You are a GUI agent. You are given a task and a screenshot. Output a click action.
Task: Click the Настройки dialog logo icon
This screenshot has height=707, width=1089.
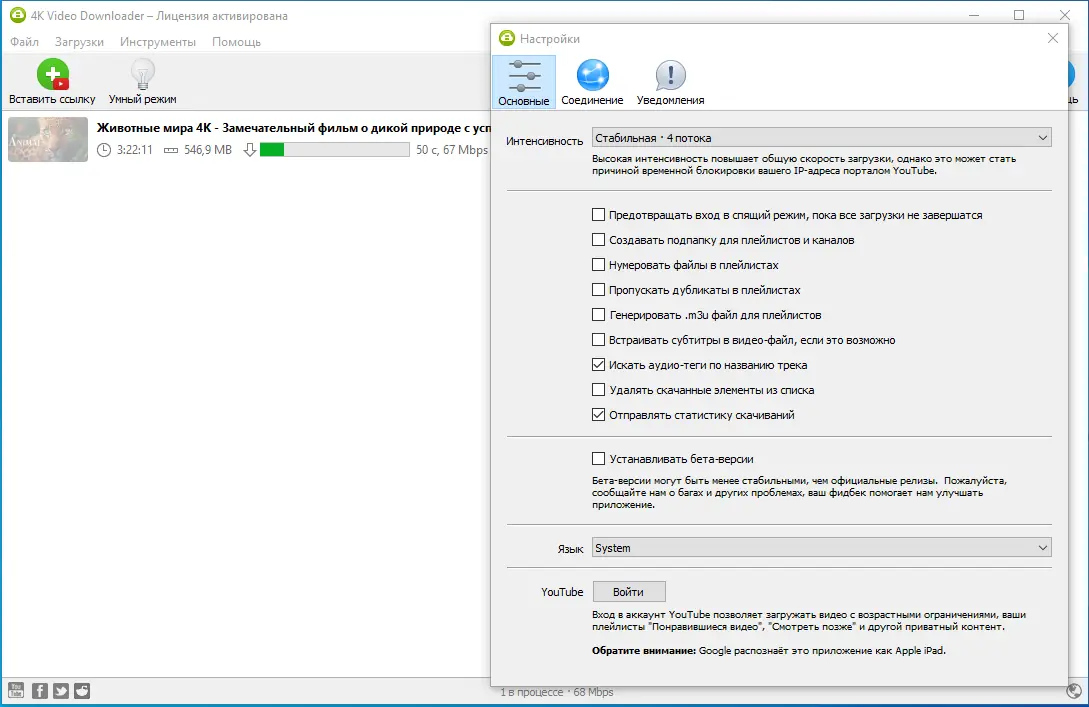point(507,38)
